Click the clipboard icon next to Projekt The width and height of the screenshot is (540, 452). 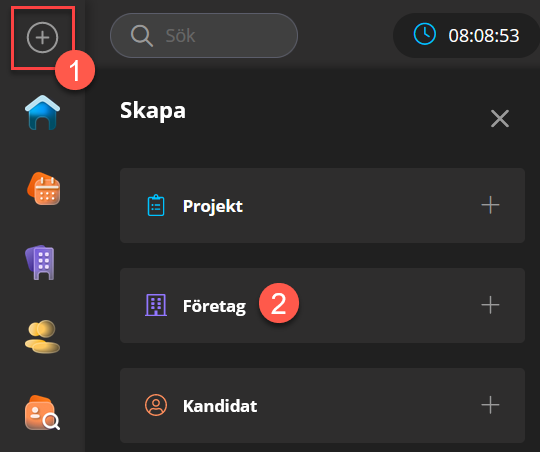pos(156,205)
